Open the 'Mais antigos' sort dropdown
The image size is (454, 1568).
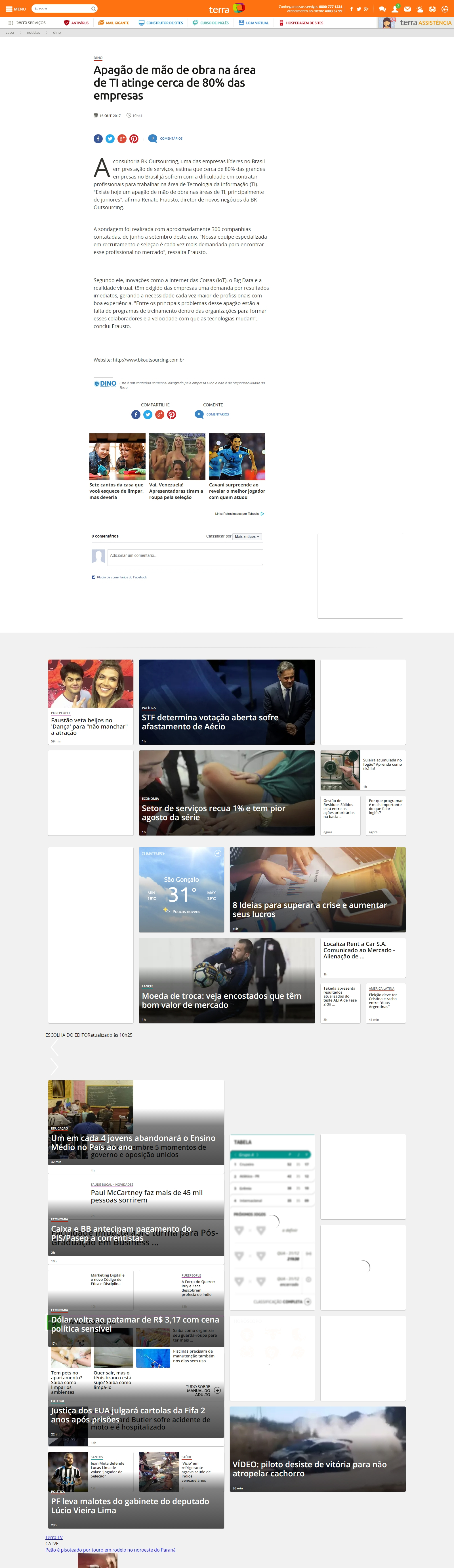(x=247, y=537)
